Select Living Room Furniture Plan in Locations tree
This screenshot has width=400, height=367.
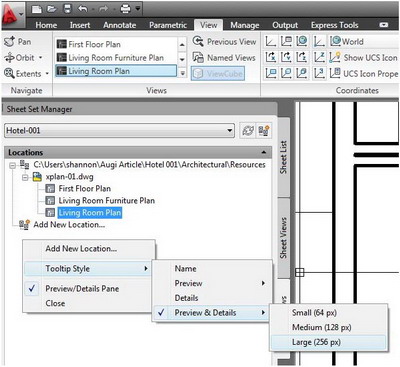[107, 201]
